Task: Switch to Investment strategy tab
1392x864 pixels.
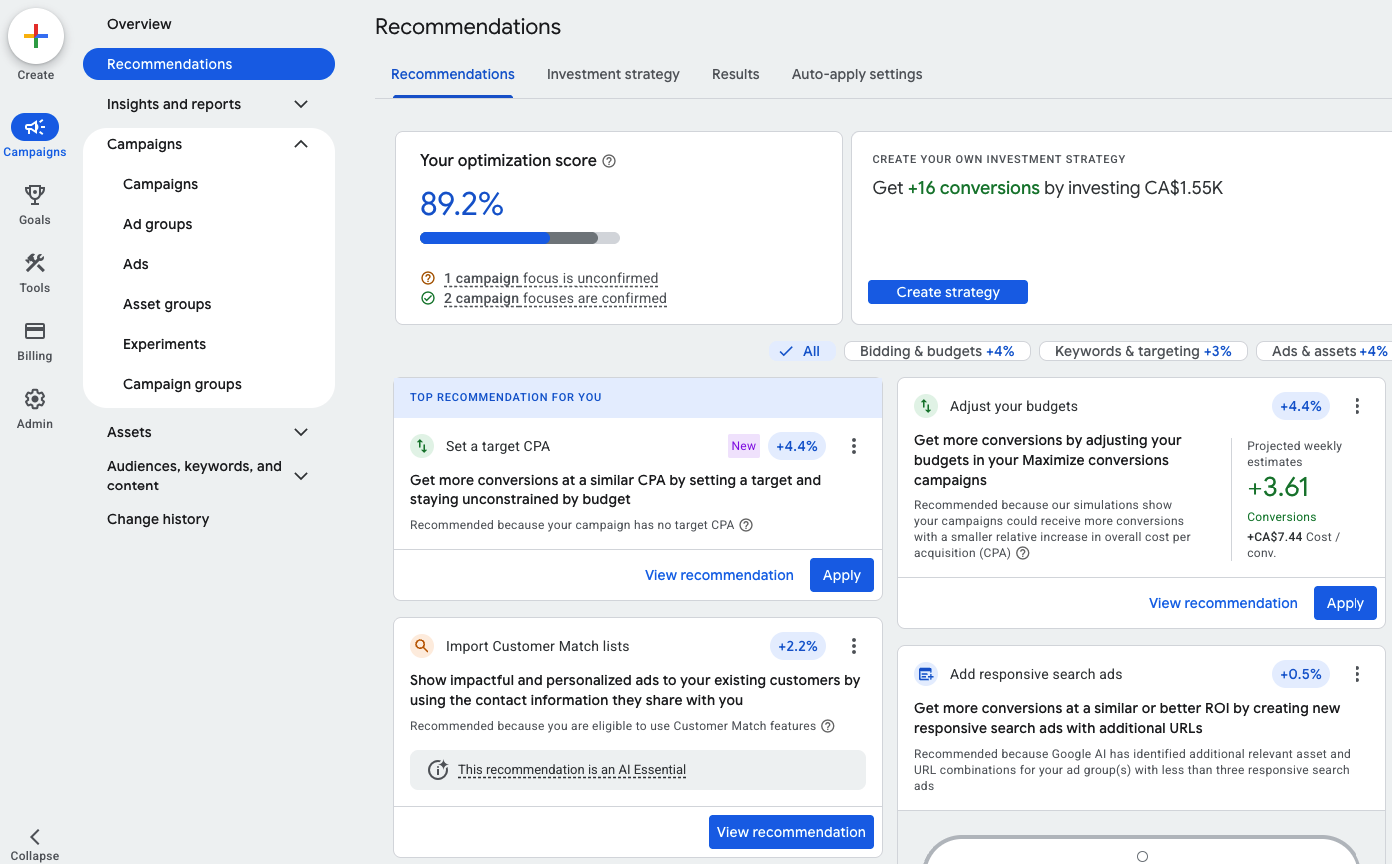Action: [613, 74]
